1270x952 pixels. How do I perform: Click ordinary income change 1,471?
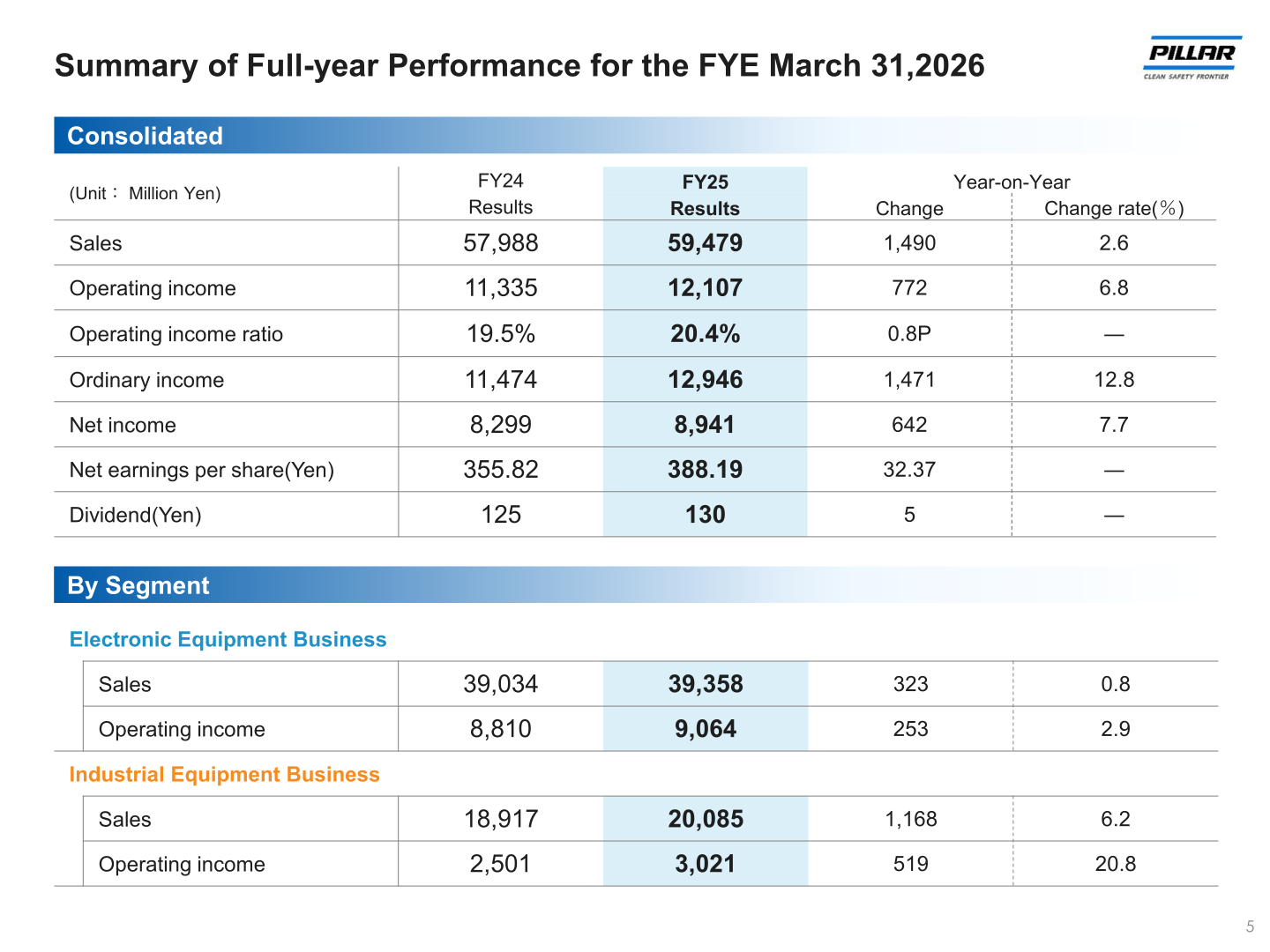tap(910, 380)
